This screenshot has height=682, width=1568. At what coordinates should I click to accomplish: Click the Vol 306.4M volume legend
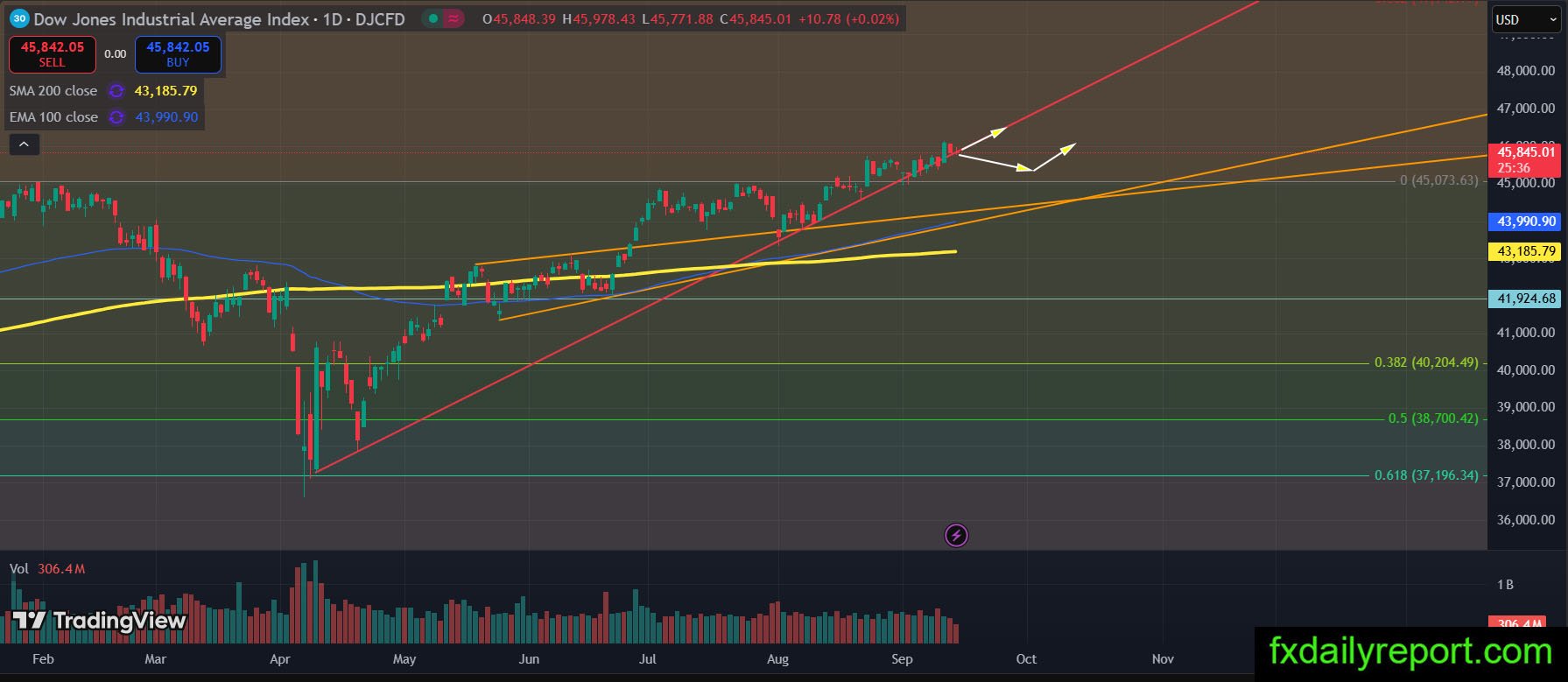tap(47, 569)
